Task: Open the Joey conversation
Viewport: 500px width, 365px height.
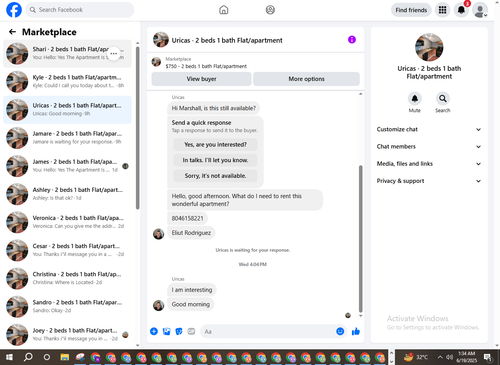Action: [x=67, y=335]
